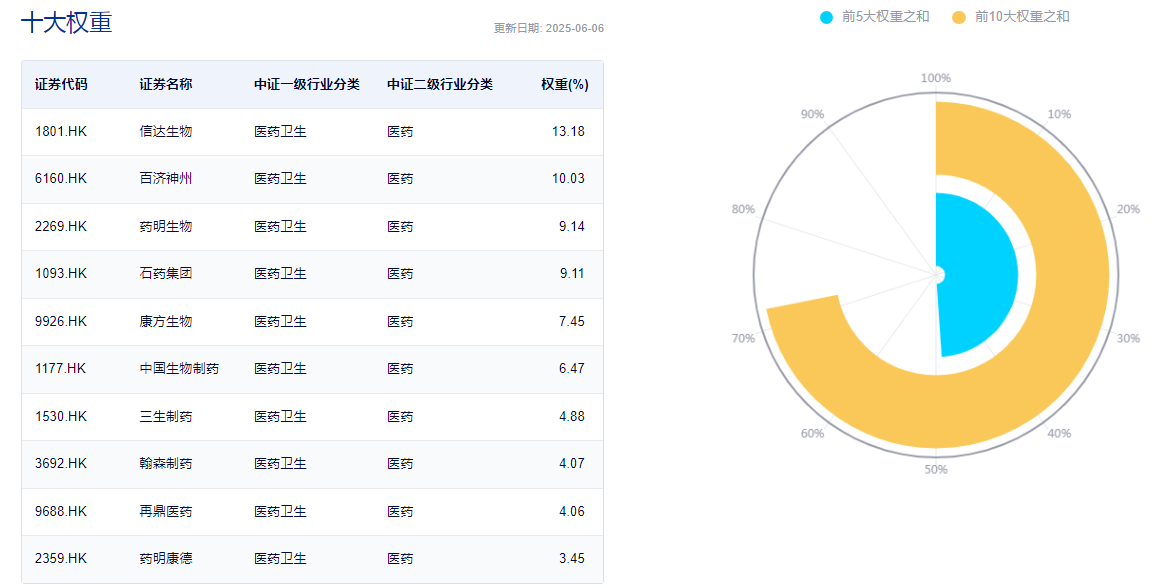Open the 1801.HK security code
The height and width of the screenshot is (588, 1153).
pyautogui.click(x=61, y=132)
